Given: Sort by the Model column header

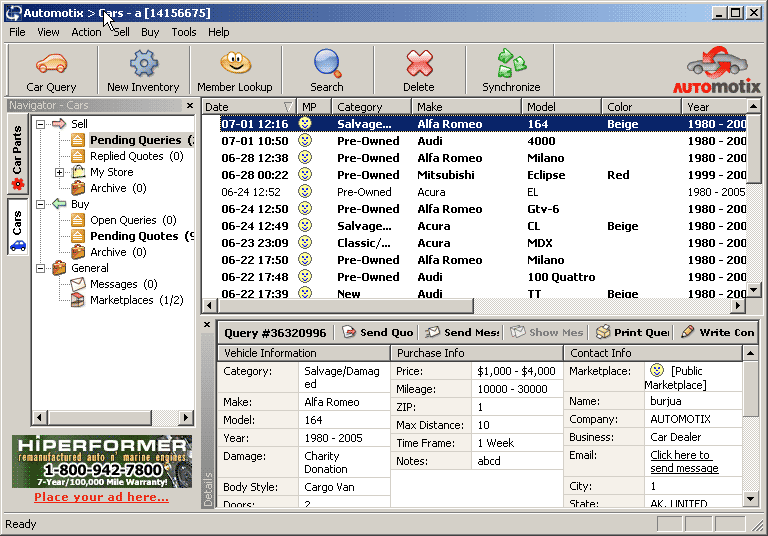Looking at the screenshot, I should click(561, 107).
